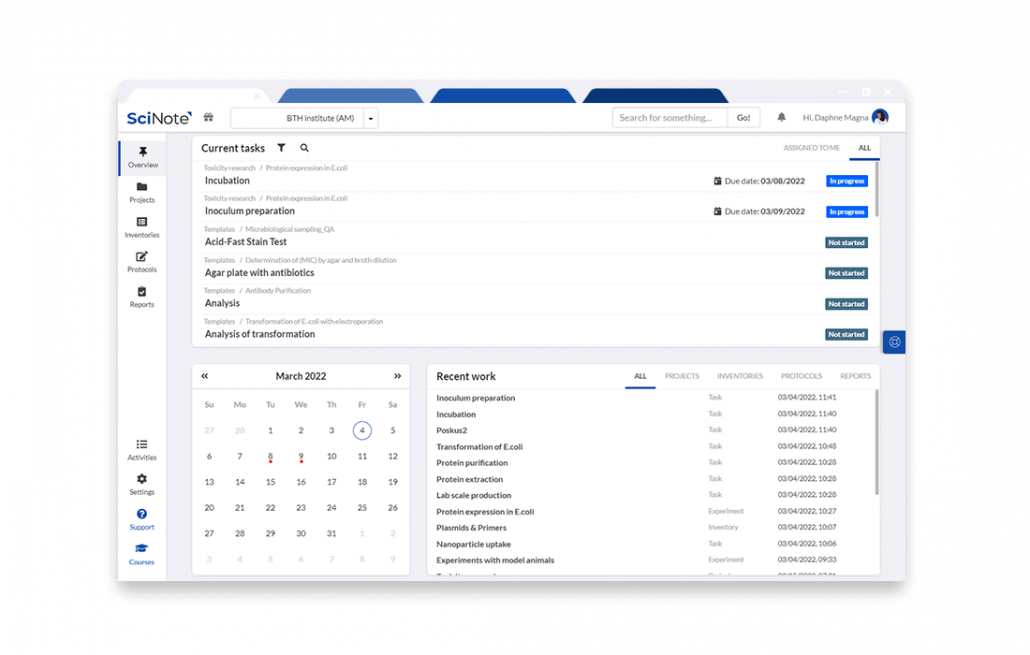The image size is (1030, 655).
Task: Open the Courses section
Action: (x=141, y=554)
